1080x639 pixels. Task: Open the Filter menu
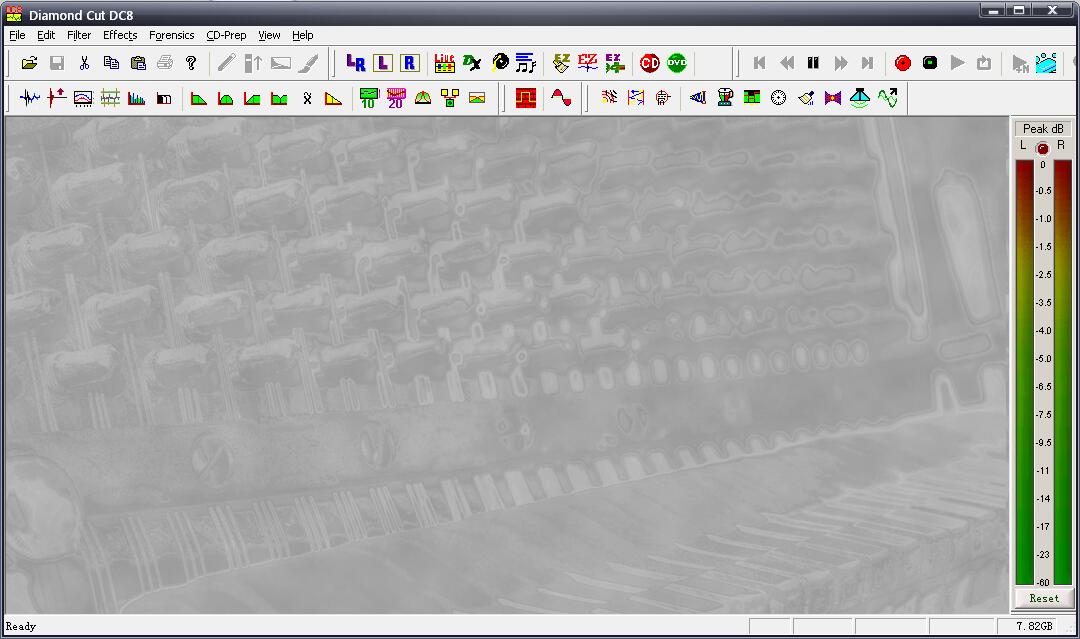point(79,35)
